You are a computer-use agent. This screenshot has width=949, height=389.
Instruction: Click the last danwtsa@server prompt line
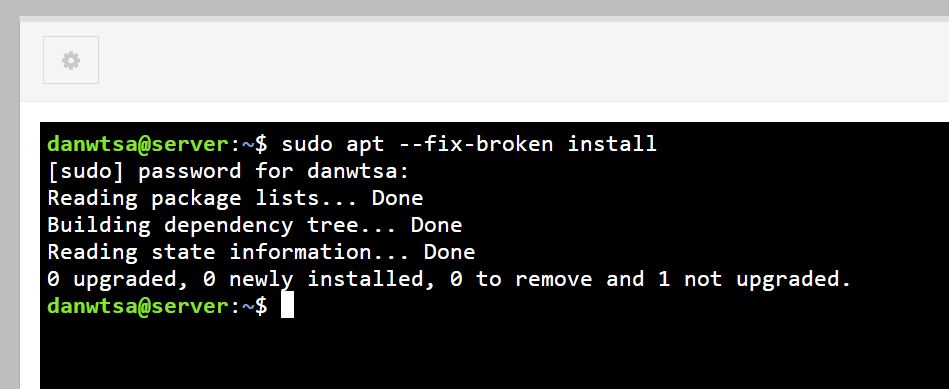(157, 306)
